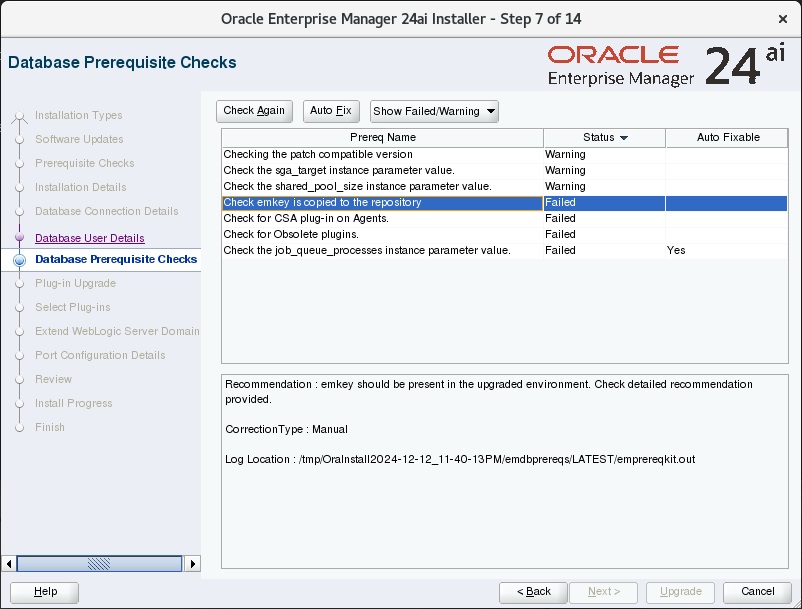Image resolution: width=802 pixels, height=609 pixels.
Task: Click the 'CorrectionType : Manual' text
Action: tap(286, 430)
